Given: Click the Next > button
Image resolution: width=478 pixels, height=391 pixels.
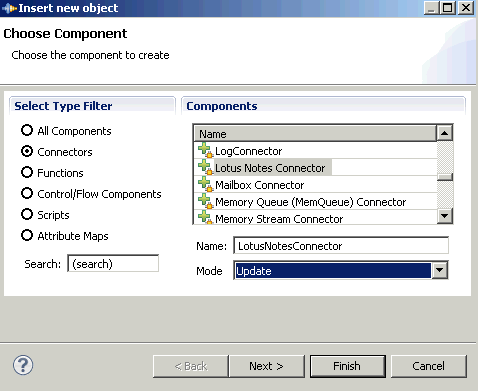Looking at the screenshot, I should pos(267,366).
